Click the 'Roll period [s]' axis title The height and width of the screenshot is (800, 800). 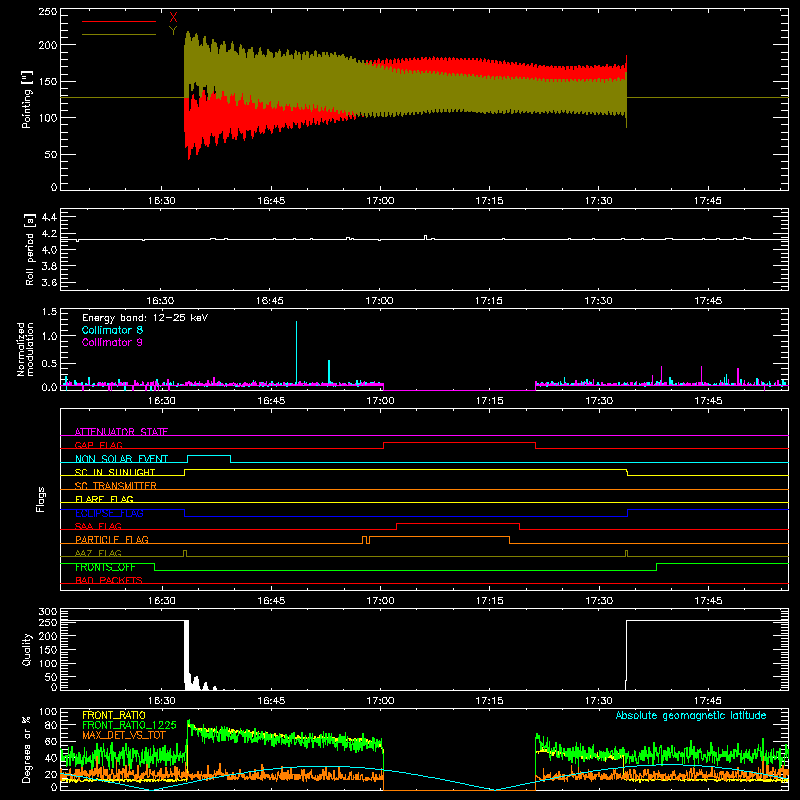(x=30, y=249)
